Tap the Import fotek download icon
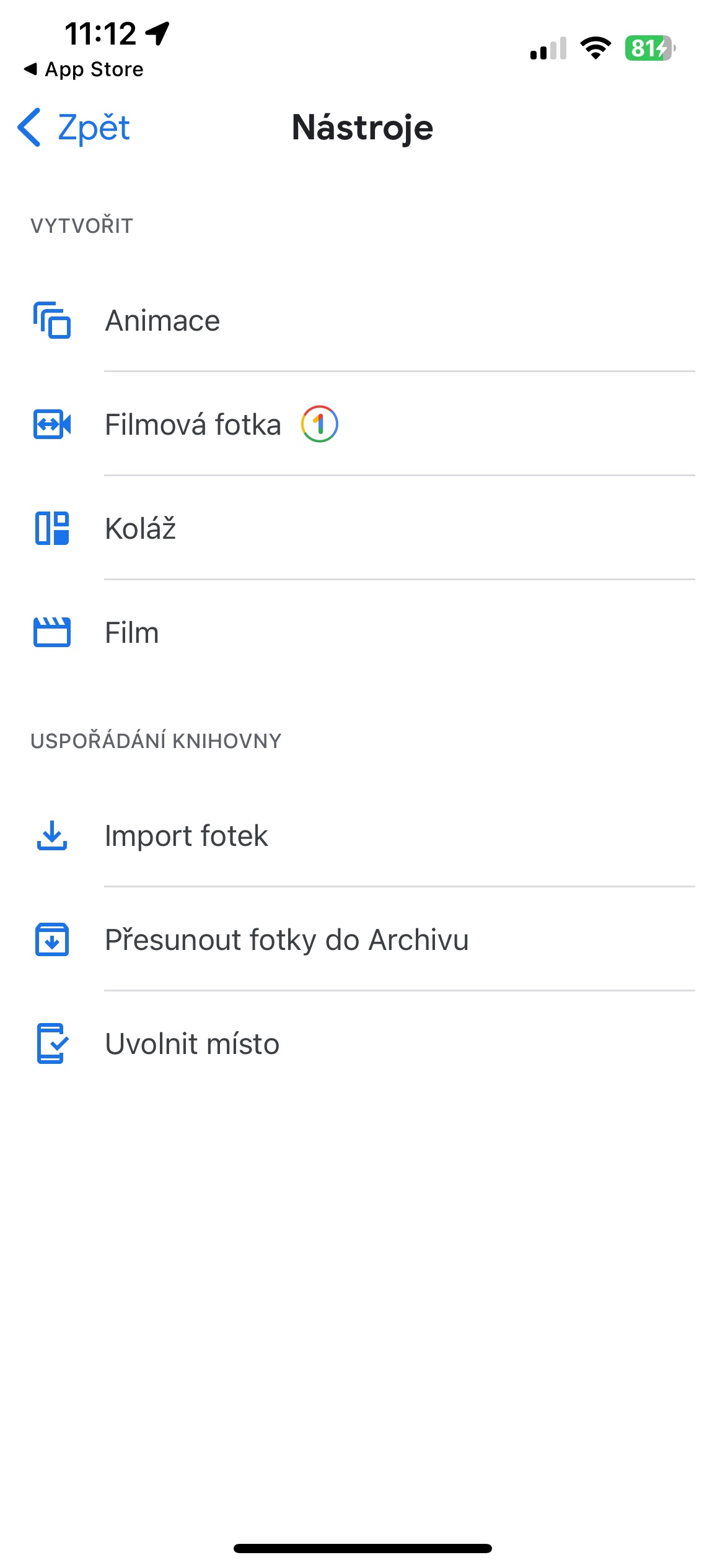 tap(52, 835)
